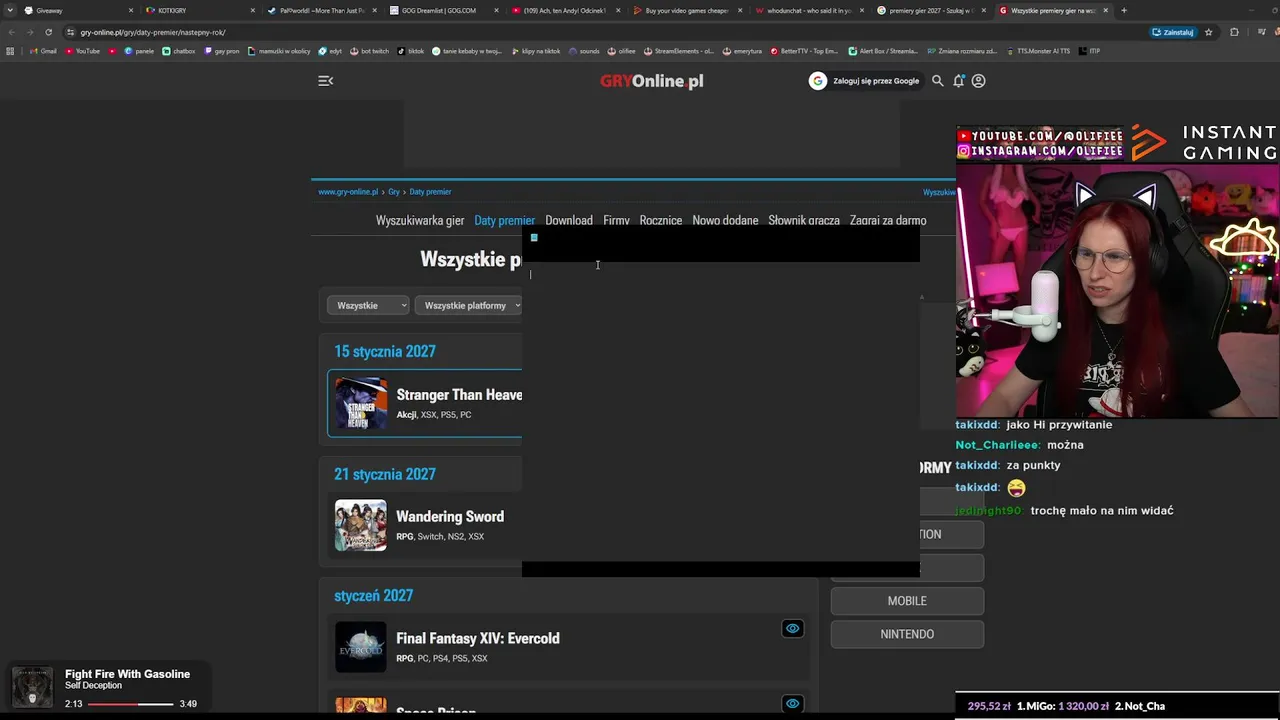1280x720 pixels.
Task: Open the Download menu item
Action: (x=569, y=220)
